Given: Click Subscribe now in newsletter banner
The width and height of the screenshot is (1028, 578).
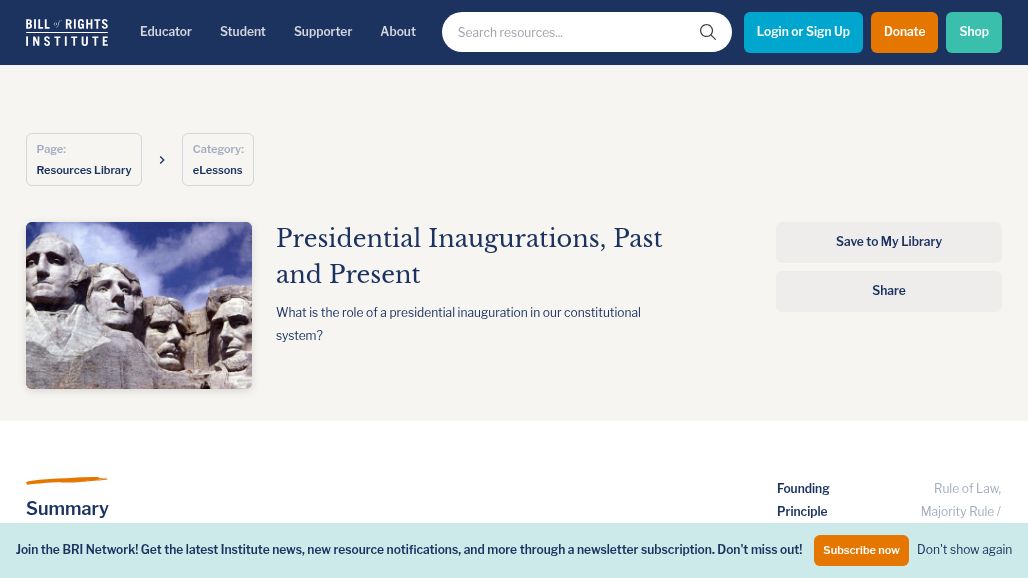Looking at the screenshot, I should click(861, 550).
